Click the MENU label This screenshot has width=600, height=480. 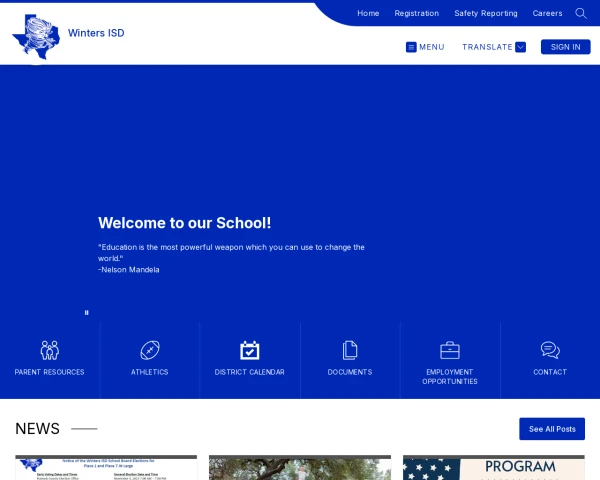click(x=432, y=47)
